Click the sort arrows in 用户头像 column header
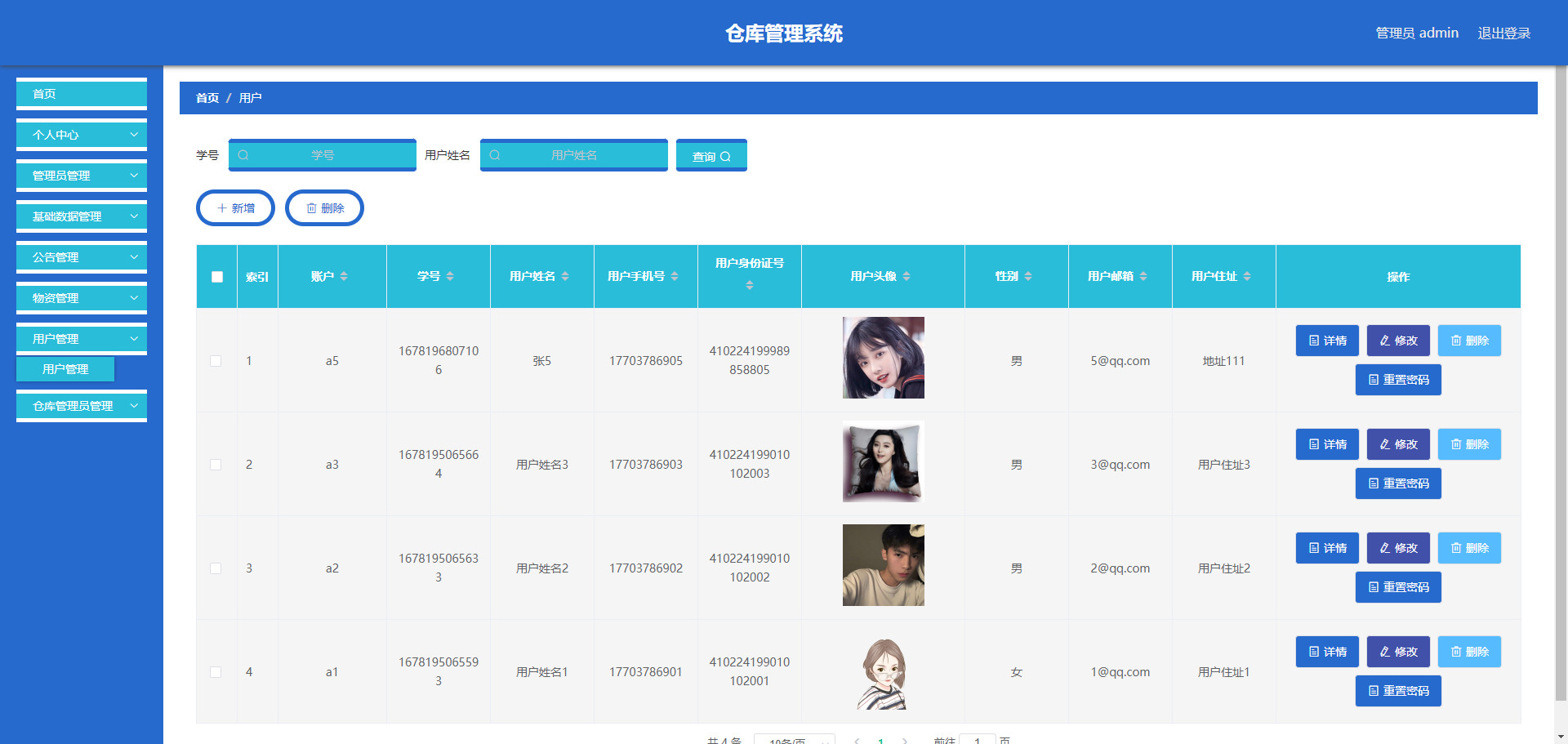Viewport: 1568px width, 744px height. point(906,277)
